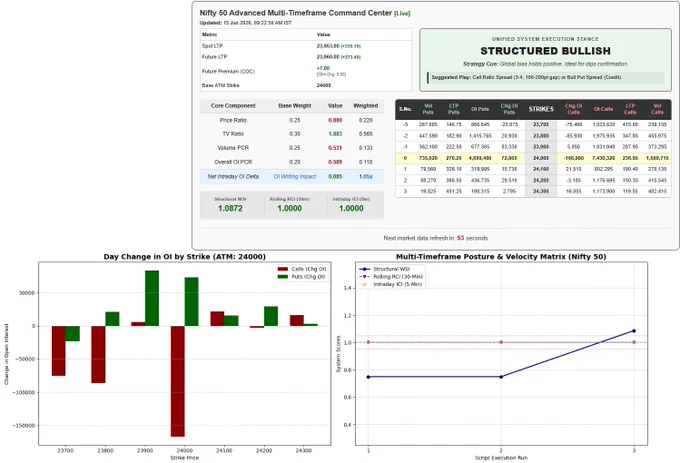Click the Posture & Velocity Matrix chart title
The width and height of the screenshot is (680, 463).
coord(501,257)
